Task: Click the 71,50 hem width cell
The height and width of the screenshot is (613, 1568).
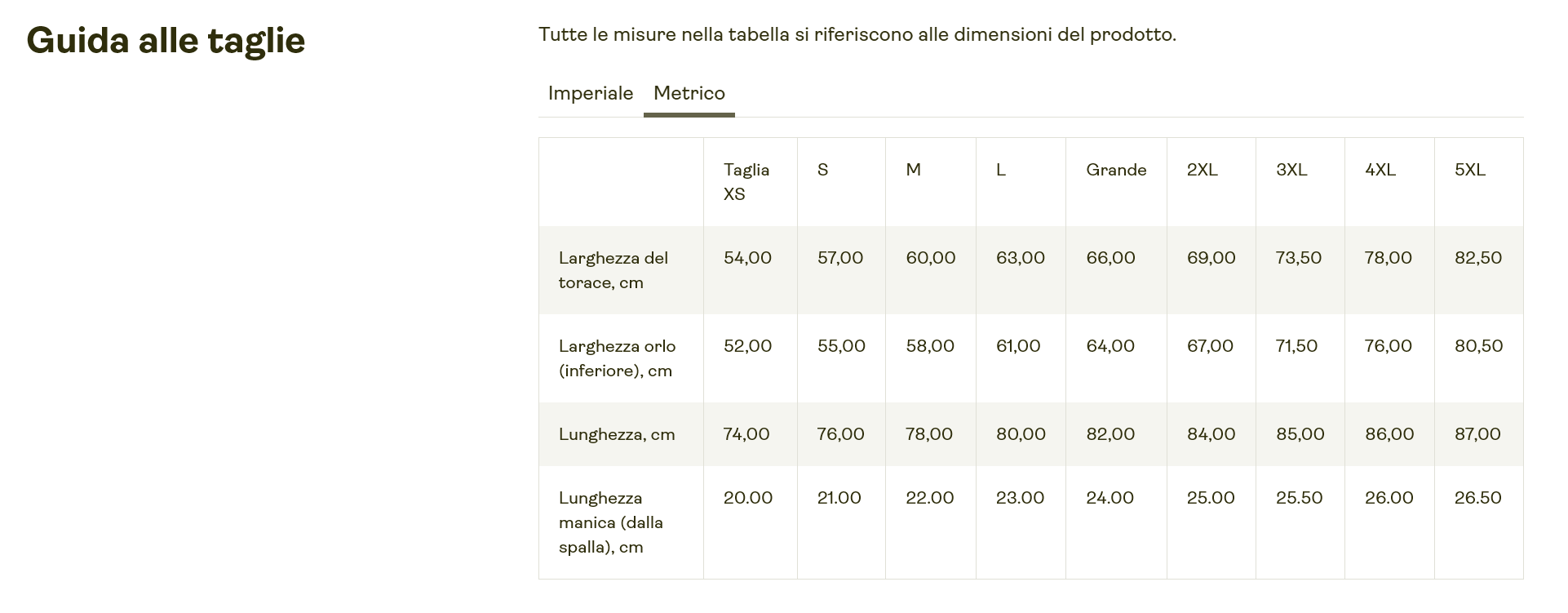Action: coord(1296,346)
